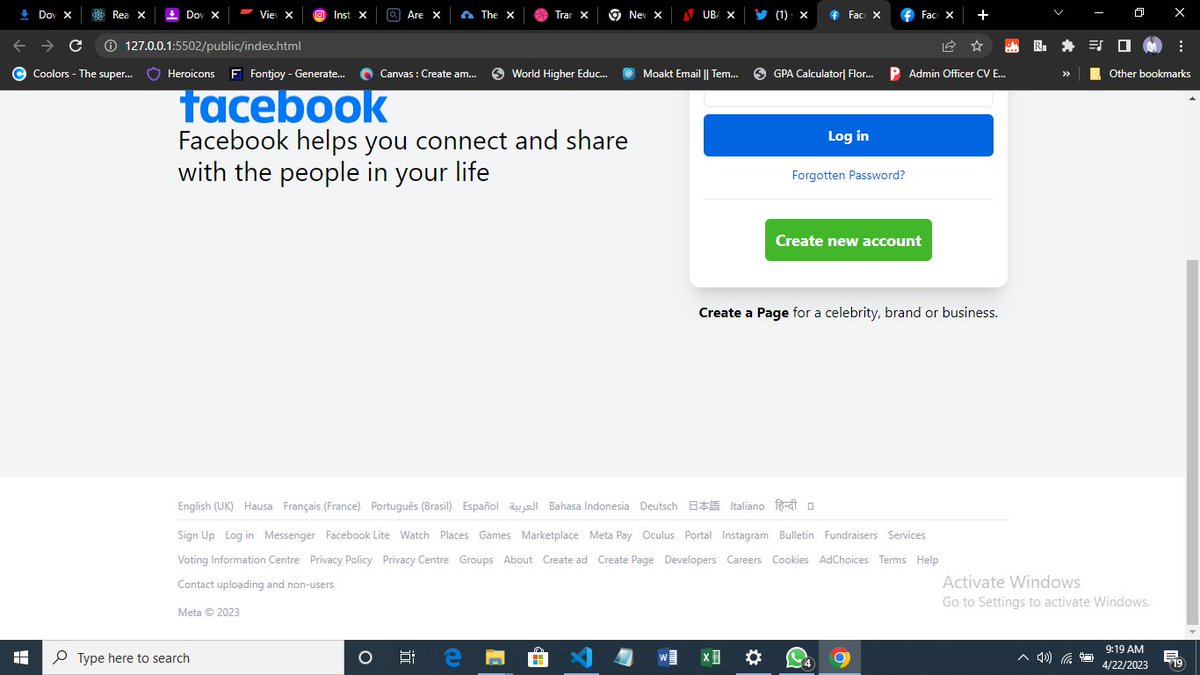Open the search tabs chevron dropdown
The height and width of the screenshot is (675, 1200).
(1059, 13)
